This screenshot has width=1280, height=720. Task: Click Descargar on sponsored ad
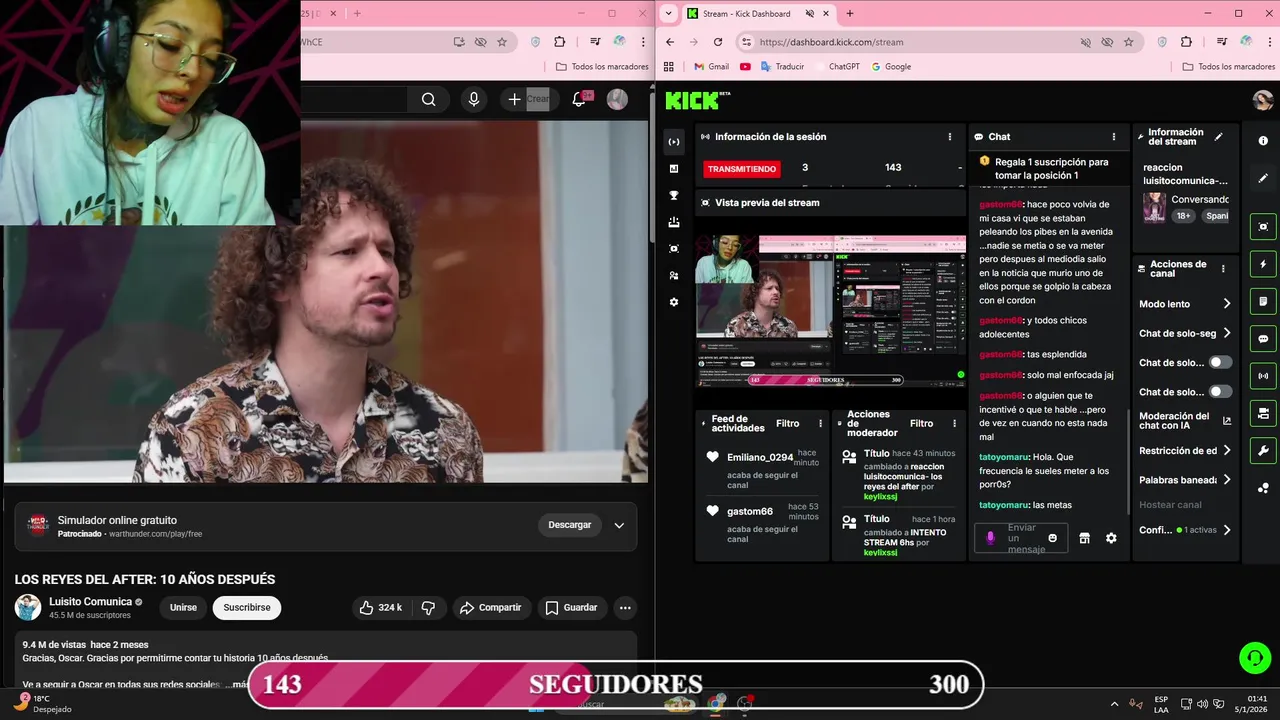point(569,525)
